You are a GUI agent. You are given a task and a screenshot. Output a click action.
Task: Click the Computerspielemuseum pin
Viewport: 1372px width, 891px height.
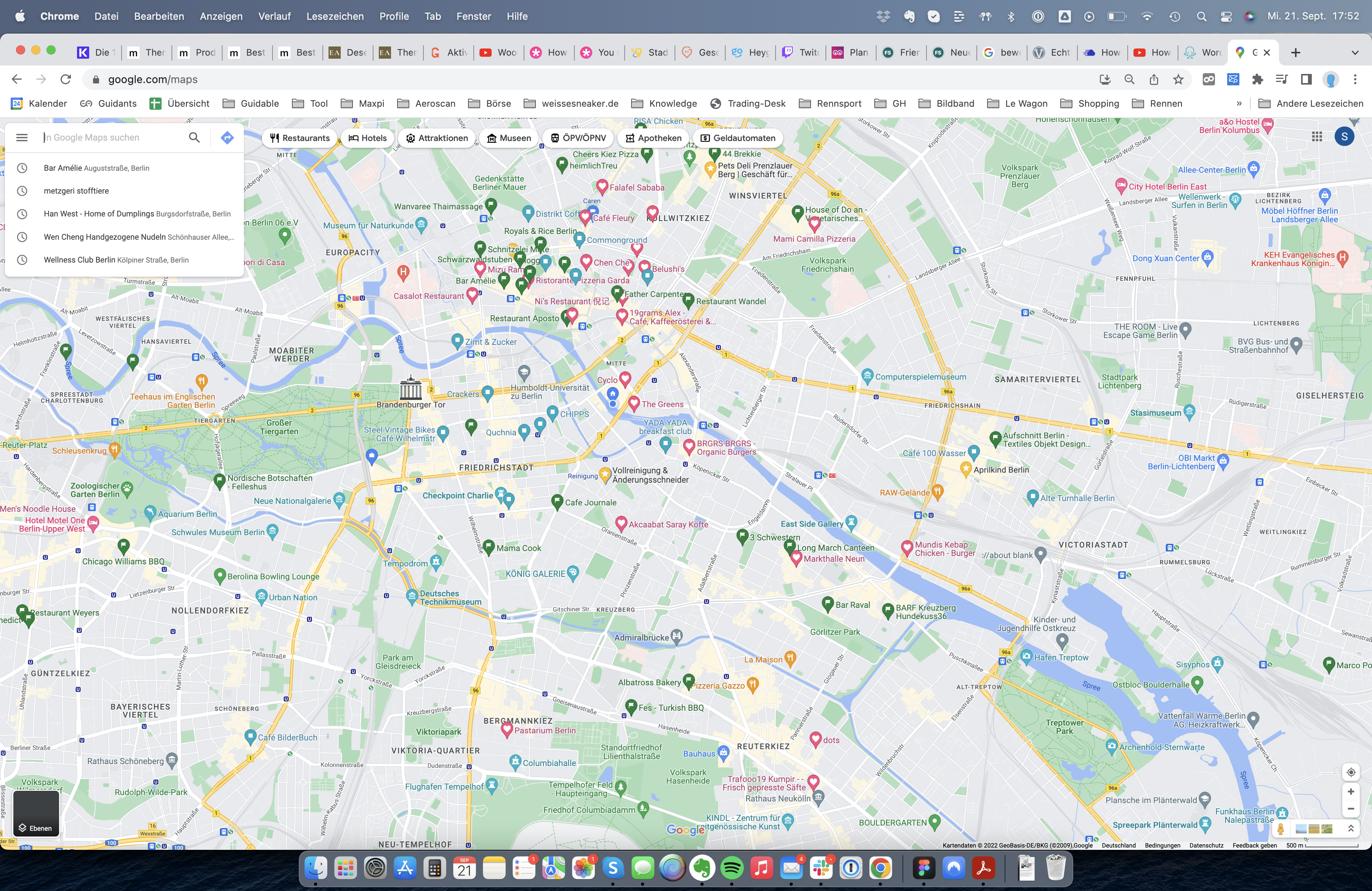tap(867, 377)
